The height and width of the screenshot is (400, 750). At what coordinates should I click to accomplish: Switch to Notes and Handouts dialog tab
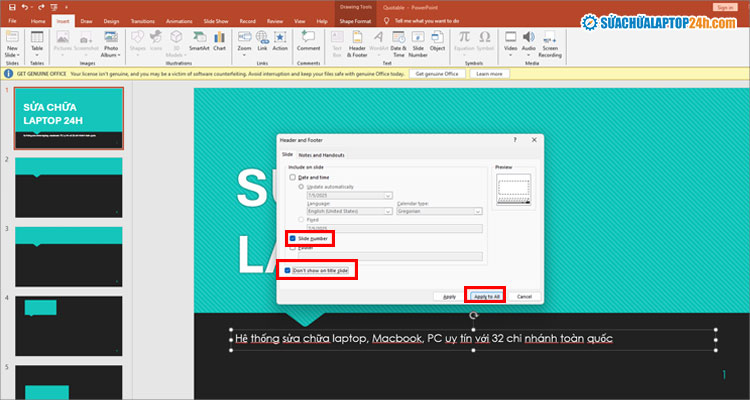(321, 155)
